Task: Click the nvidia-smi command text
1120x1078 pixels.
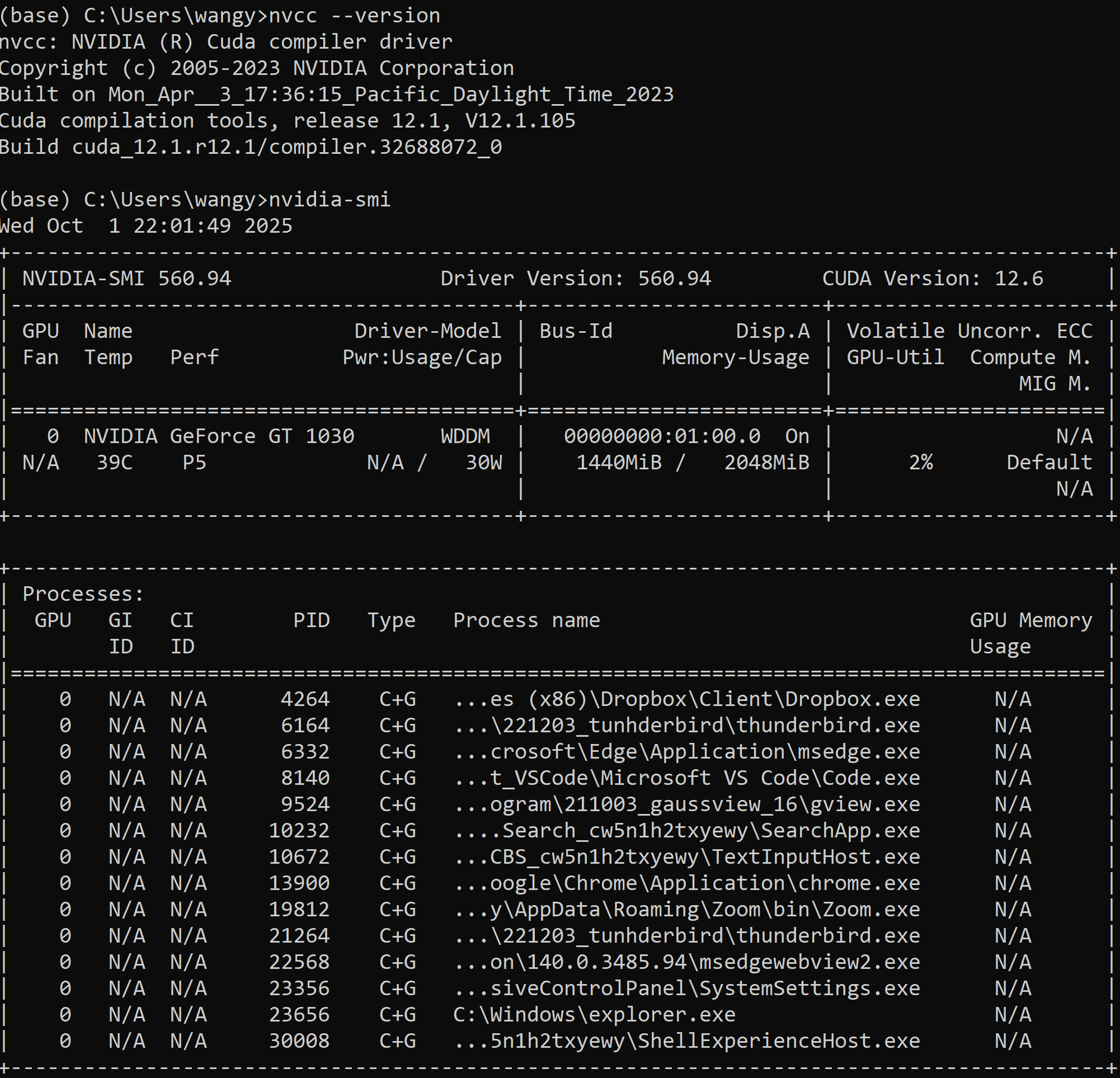Action: click(330, 199)
